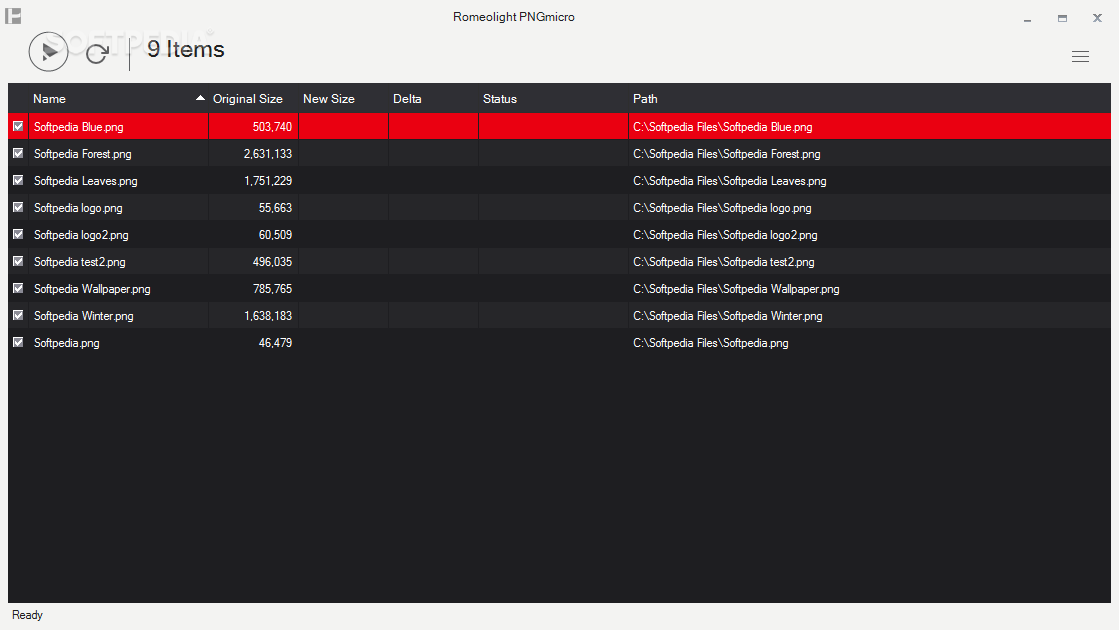Image resolution: width=1119 pixels, height=630 pixels.
Task: Maximize the PNGmicro window
Action: coord(1063,19)
